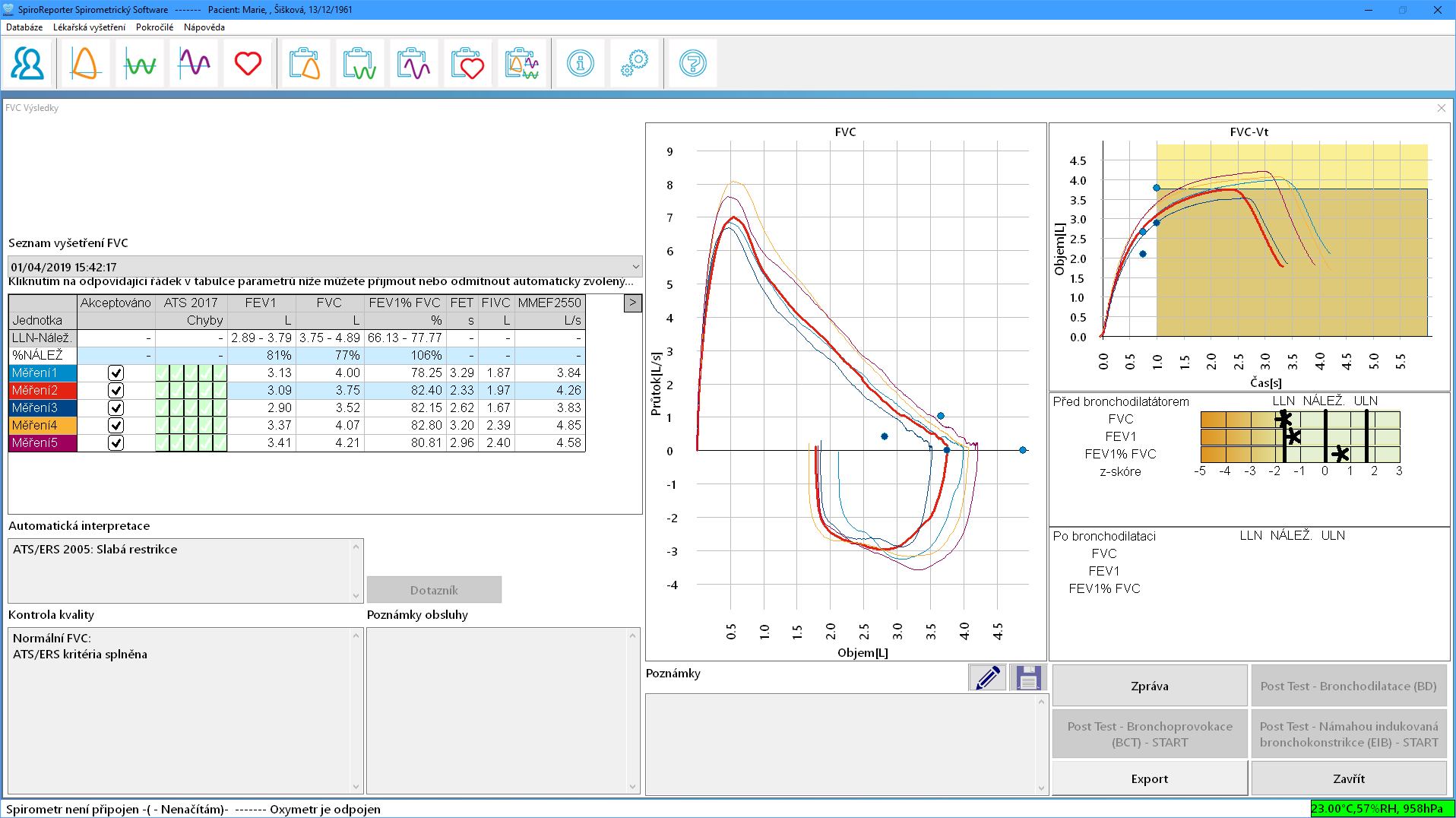The height and width of the screenshot is (818, 1456).
Task: Edit notes using the pencil icon
Action: pyautogui.click(x=986, y=677)
